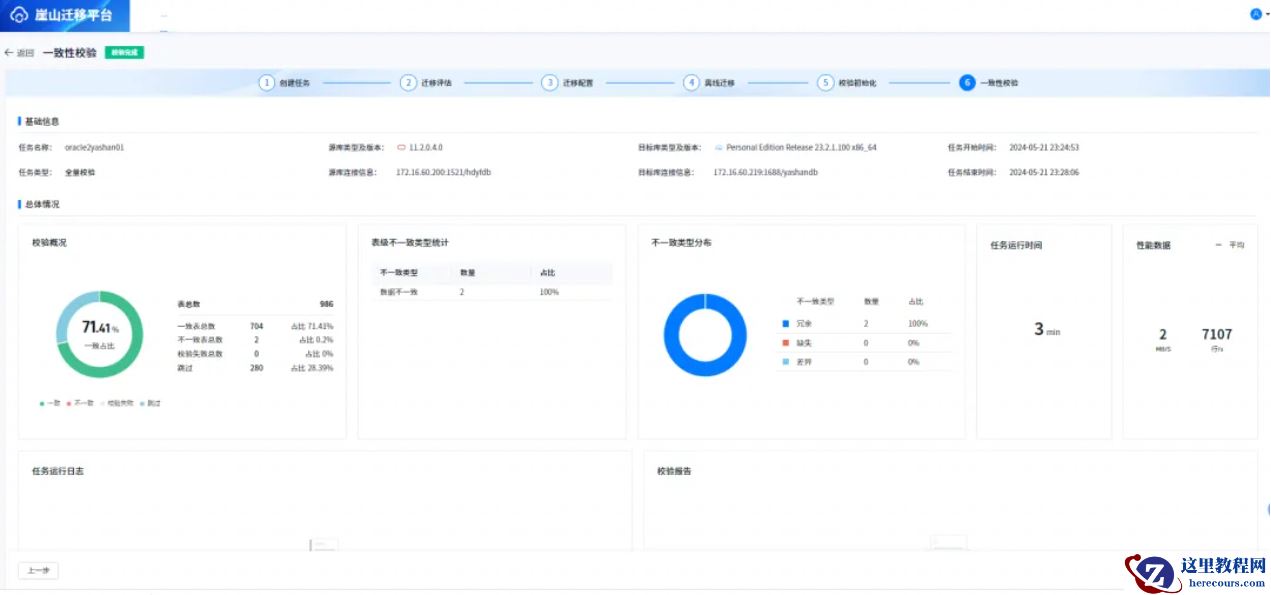Click the Yashan migration platform logo
This screenshot has width=1271, height=595.
point(19,16)
